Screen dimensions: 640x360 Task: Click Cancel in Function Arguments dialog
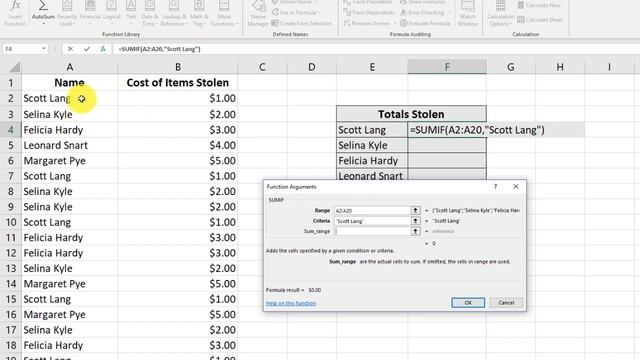point(506,302)
